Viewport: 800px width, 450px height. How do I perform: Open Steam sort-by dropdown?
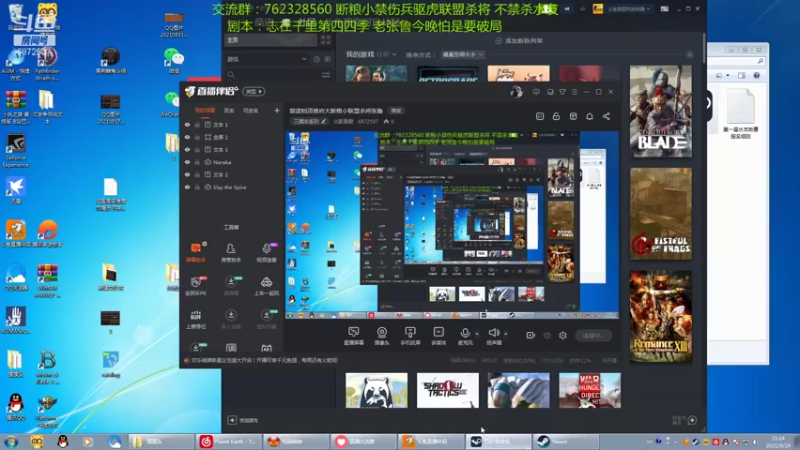tap(463, 54)
